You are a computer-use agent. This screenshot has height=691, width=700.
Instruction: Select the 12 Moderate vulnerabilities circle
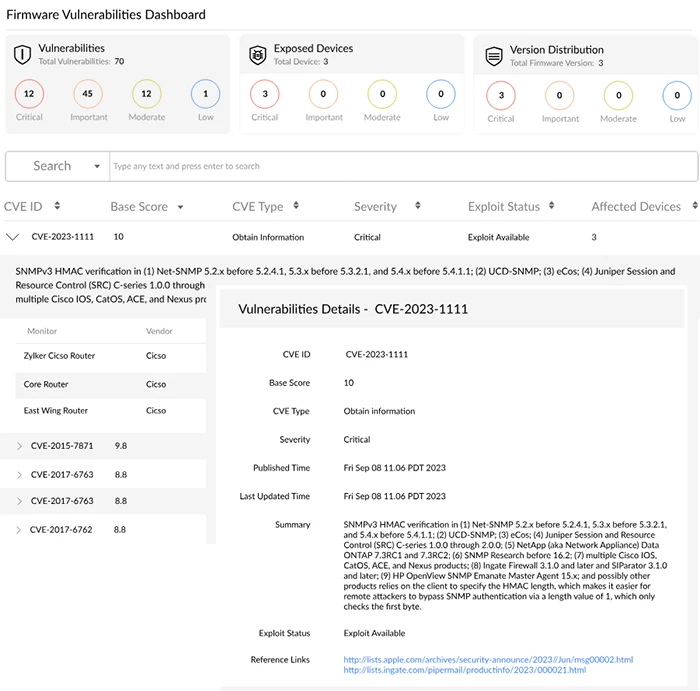pyautogui.click(x=146, y=94)
